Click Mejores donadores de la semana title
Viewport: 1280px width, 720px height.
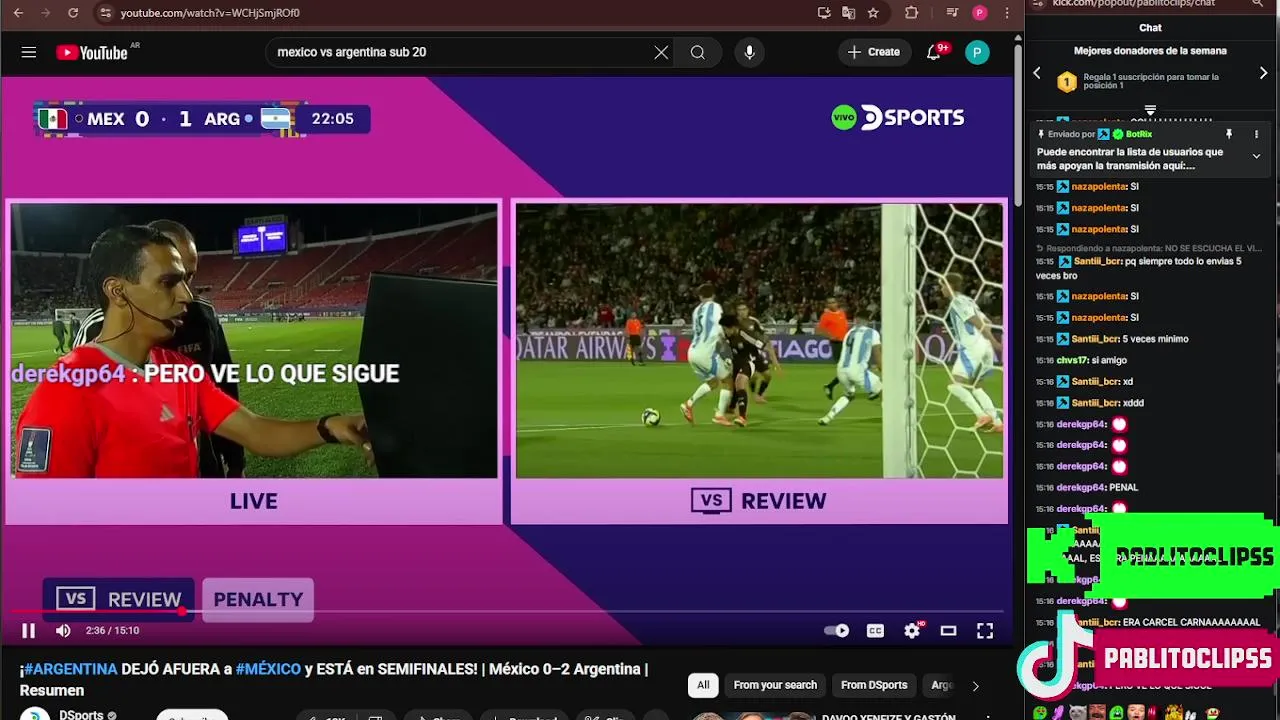[1150, 50]
